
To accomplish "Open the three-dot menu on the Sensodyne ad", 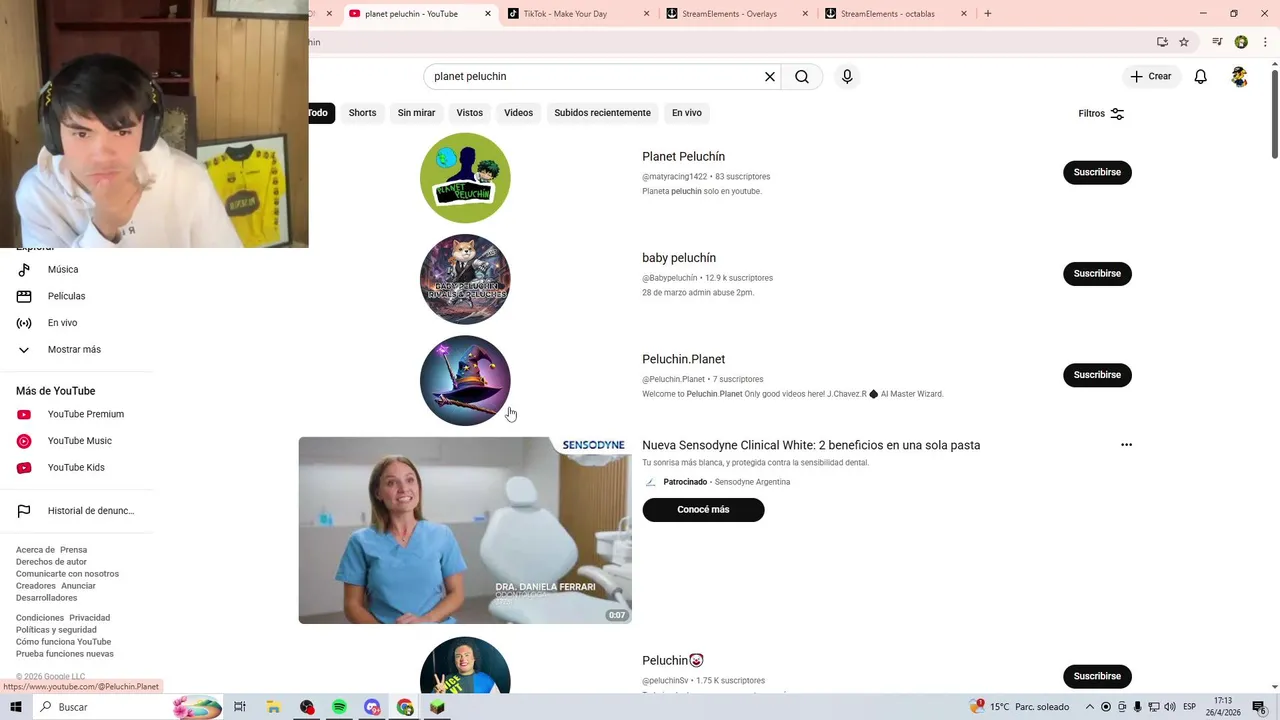I will point(1126,445).
